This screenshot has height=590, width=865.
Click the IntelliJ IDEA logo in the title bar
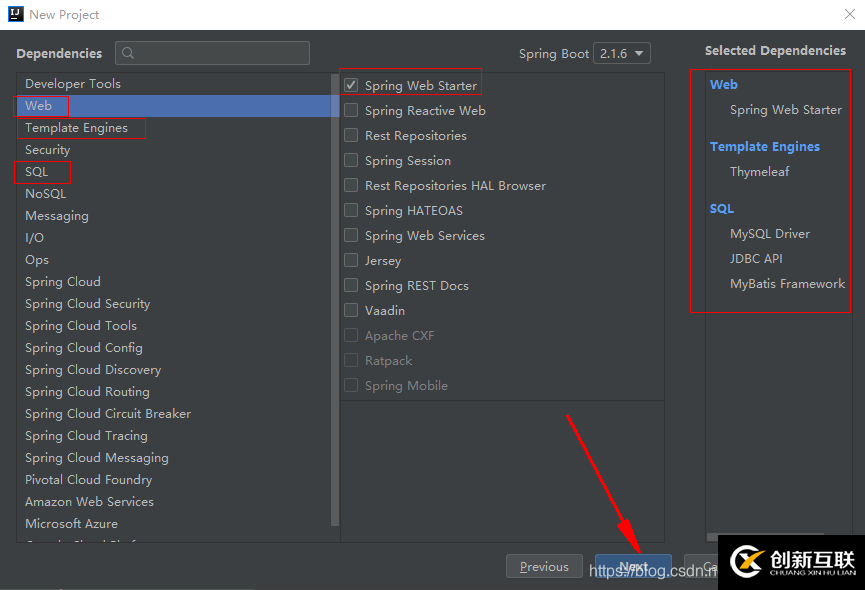15,14
